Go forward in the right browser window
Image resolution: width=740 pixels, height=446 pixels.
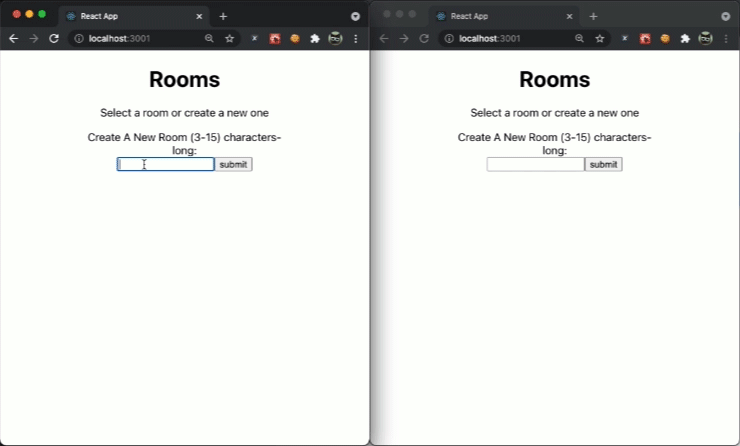pos(404,39)
